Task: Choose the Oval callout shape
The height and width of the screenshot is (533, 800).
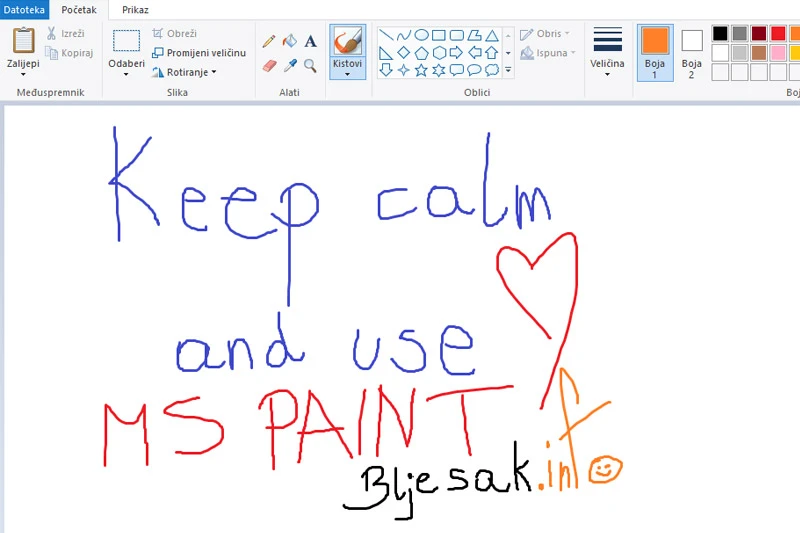Action: 474,70
